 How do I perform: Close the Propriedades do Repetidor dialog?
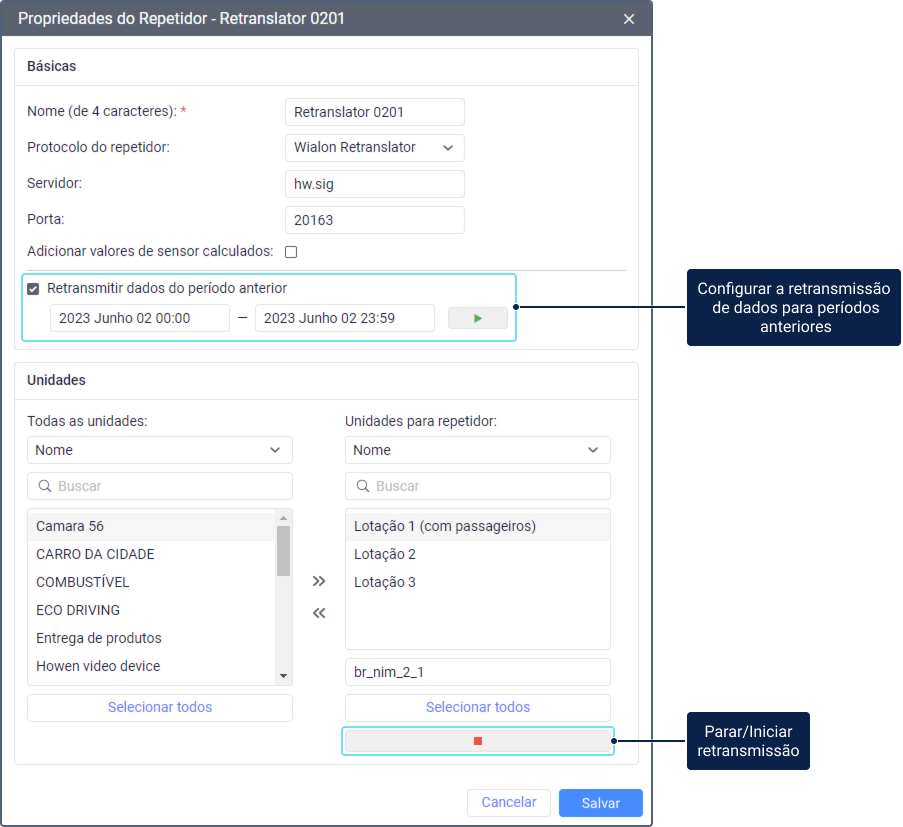point(629,19)
